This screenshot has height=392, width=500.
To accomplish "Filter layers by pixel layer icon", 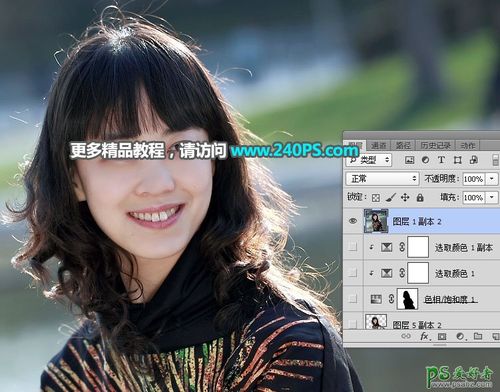I will coord(409,160).
